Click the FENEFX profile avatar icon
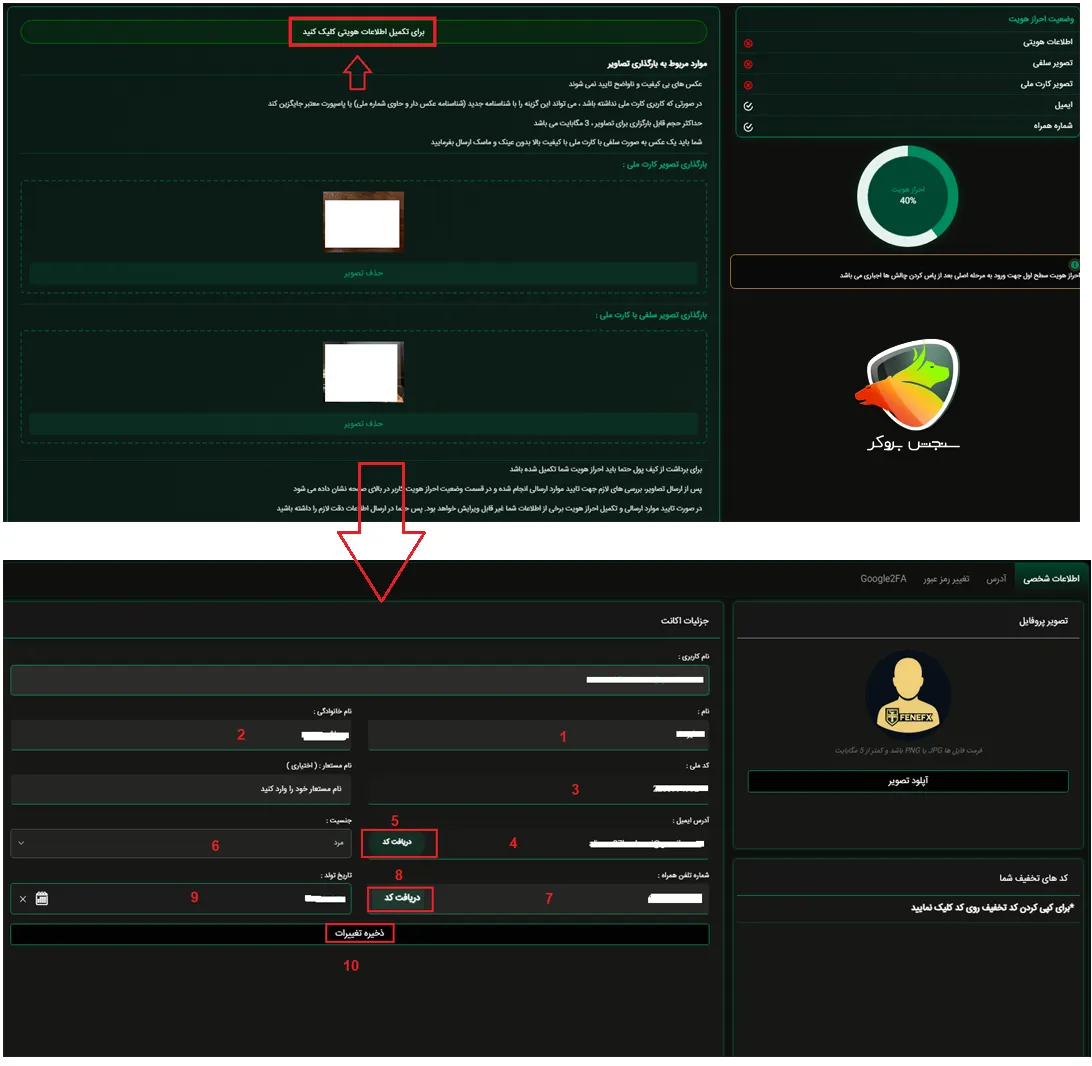Viewport: 1092px width, 1066px height. (x=908, y=692)
